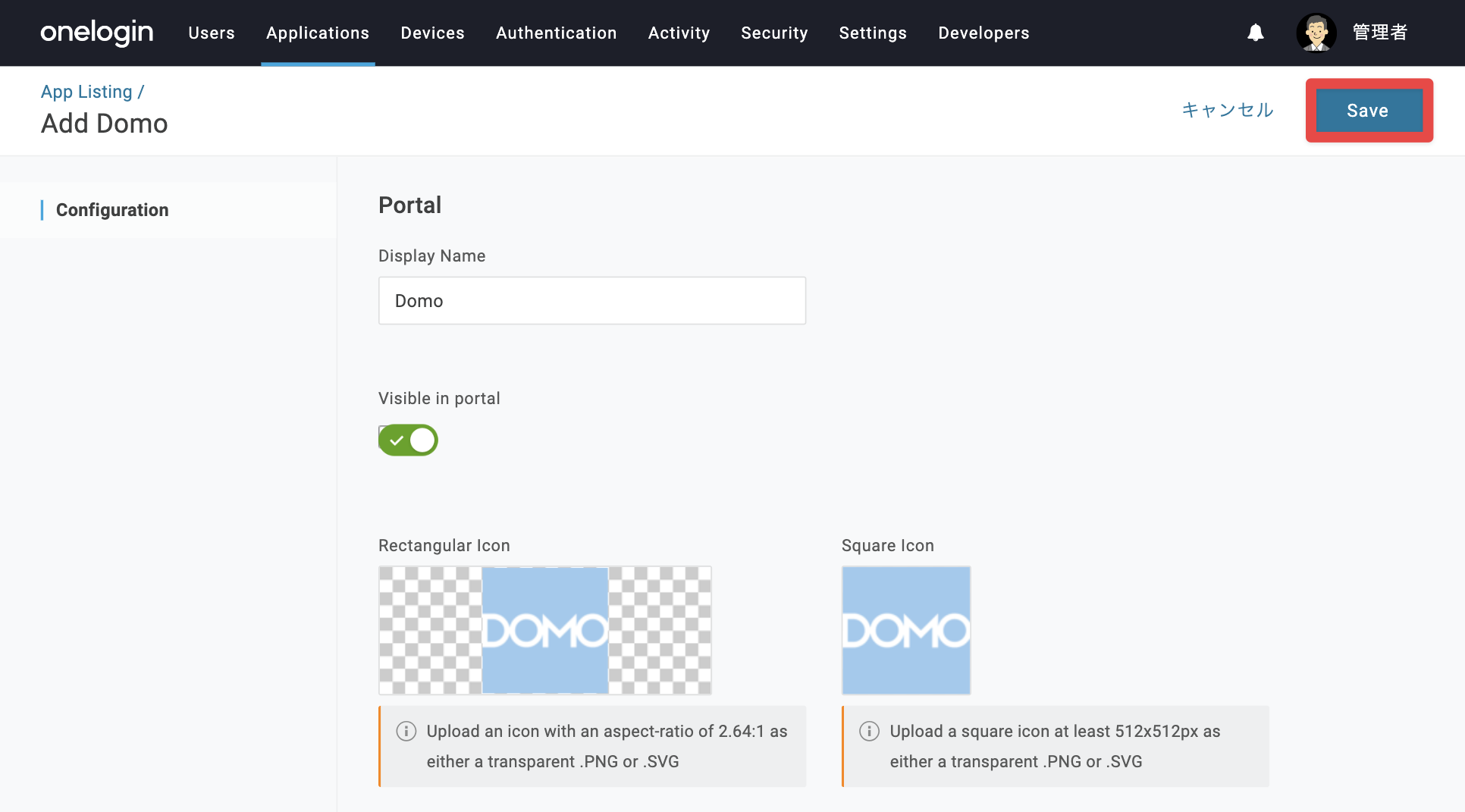Toggle the Visible in portal switch

(408, 440)
